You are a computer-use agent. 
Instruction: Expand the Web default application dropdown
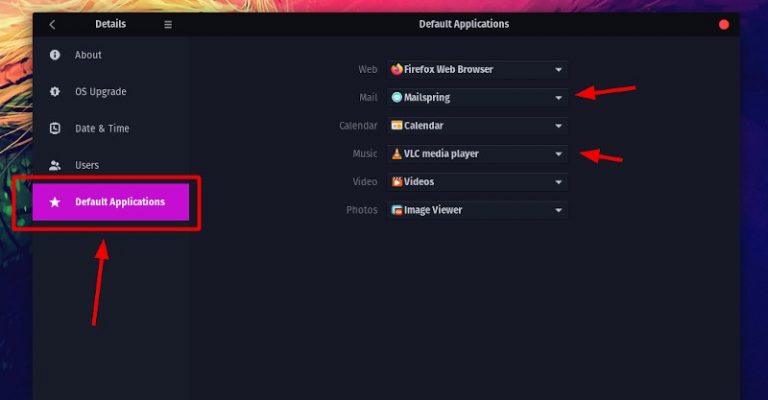pos(478,70)
